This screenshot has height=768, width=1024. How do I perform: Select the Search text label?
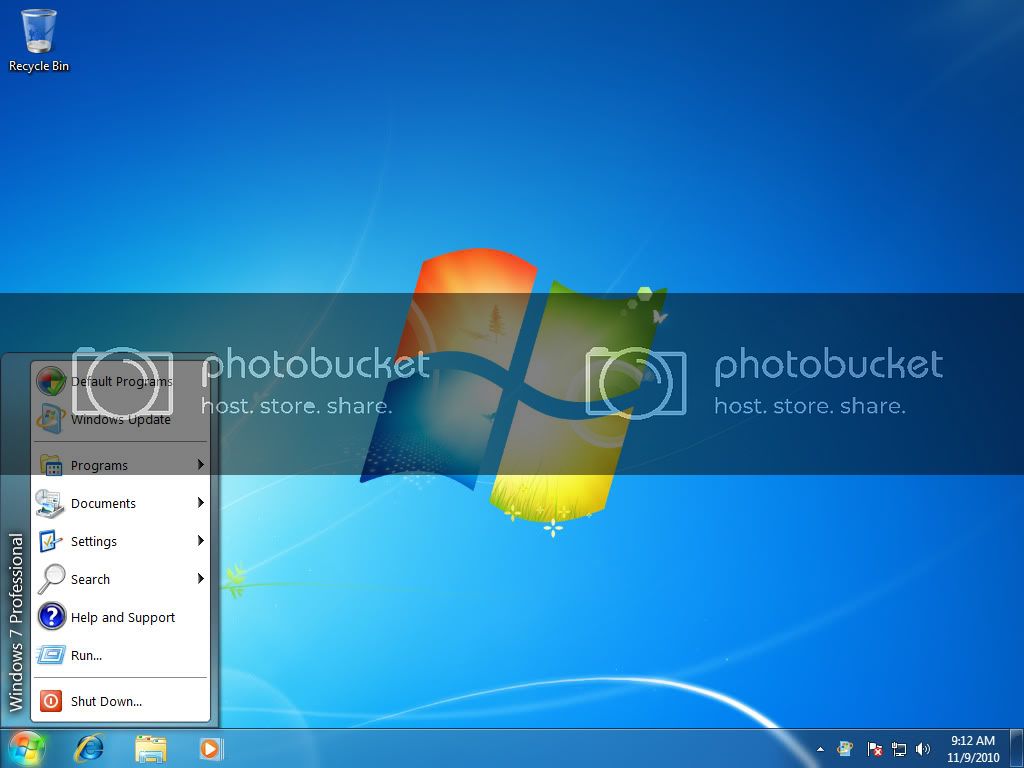(90, 579)
